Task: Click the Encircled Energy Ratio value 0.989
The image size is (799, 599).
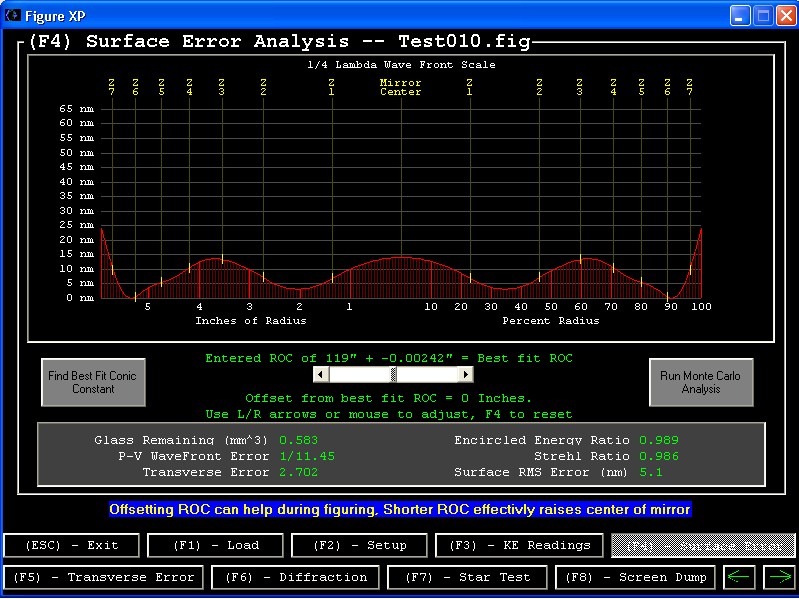Action: coord(659,440)
